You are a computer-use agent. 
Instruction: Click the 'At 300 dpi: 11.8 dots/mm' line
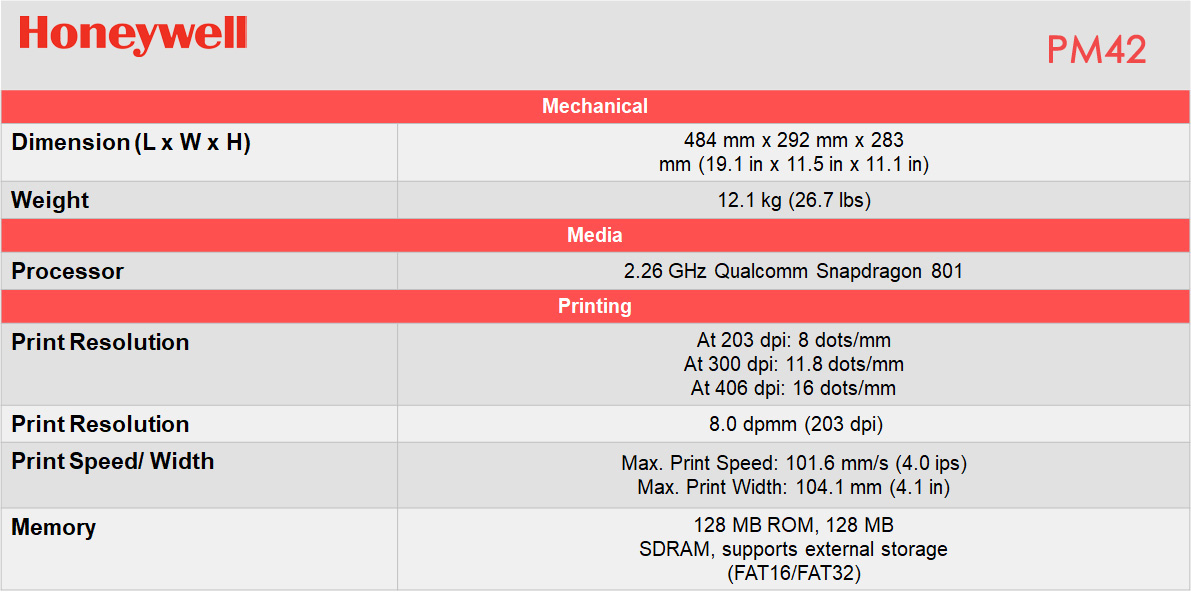793,364
